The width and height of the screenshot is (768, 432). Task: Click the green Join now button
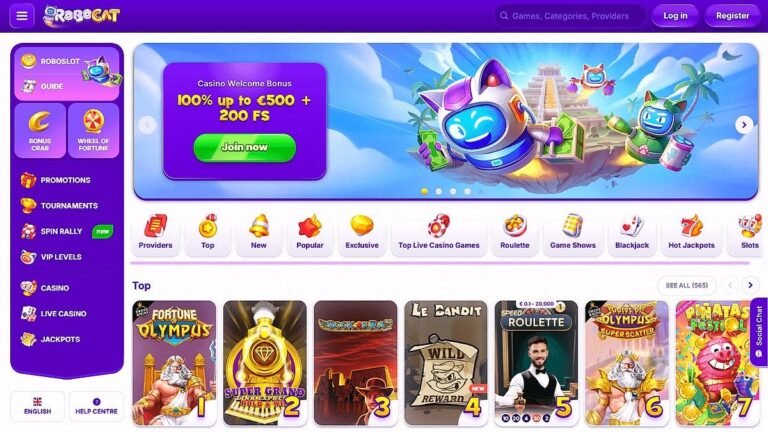tap(244, 147)
